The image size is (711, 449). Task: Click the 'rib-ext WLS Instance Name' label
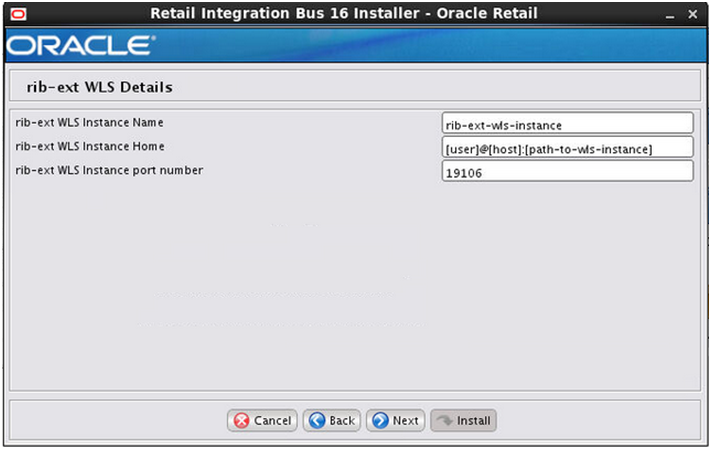[89, 122]
